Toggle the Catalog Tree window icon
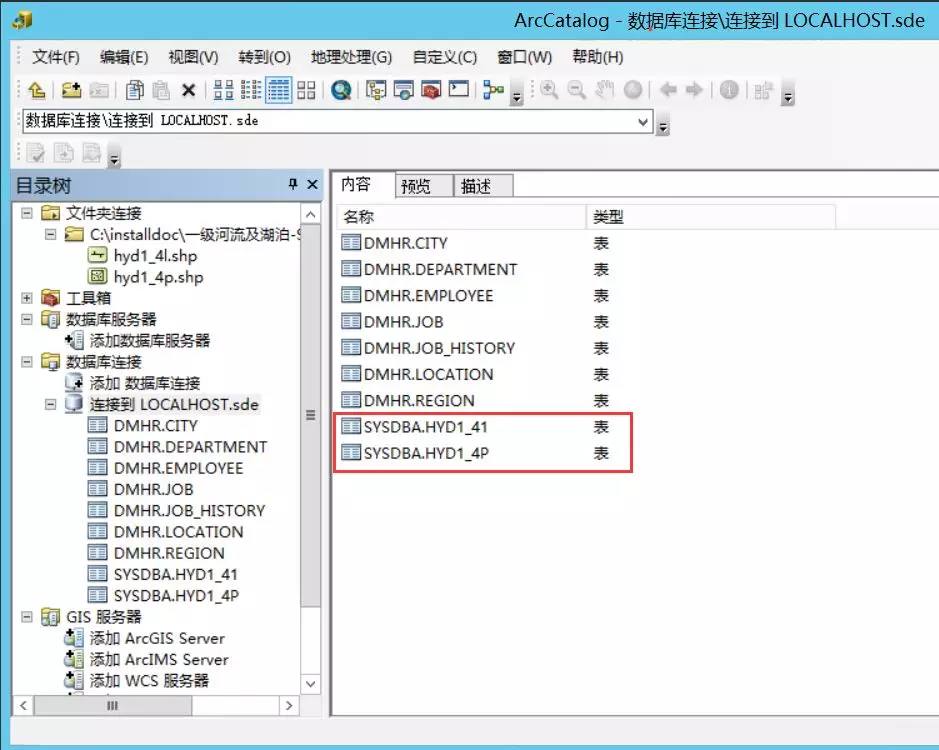The image size is (939, 750). [376, 90]
